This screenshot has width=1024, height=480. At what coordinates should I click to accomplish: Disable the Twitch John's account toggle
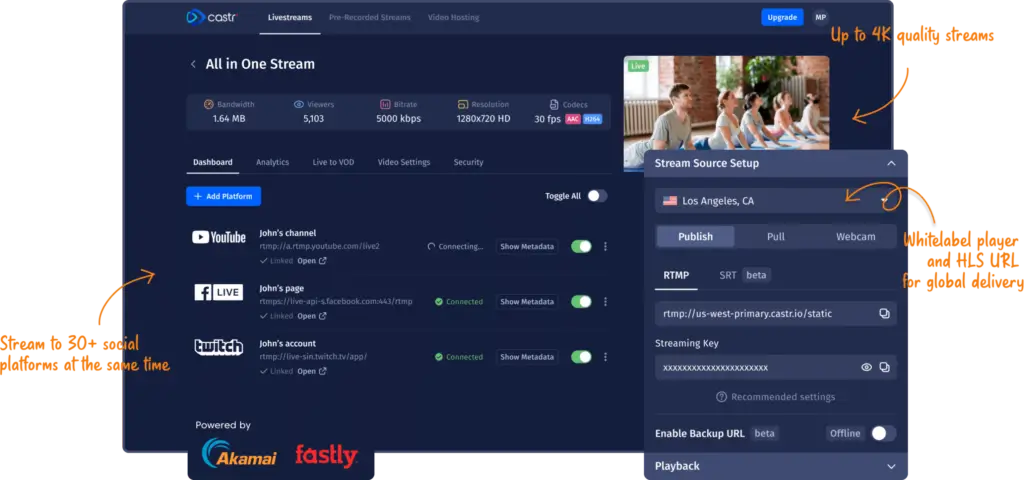coord(581,357)
